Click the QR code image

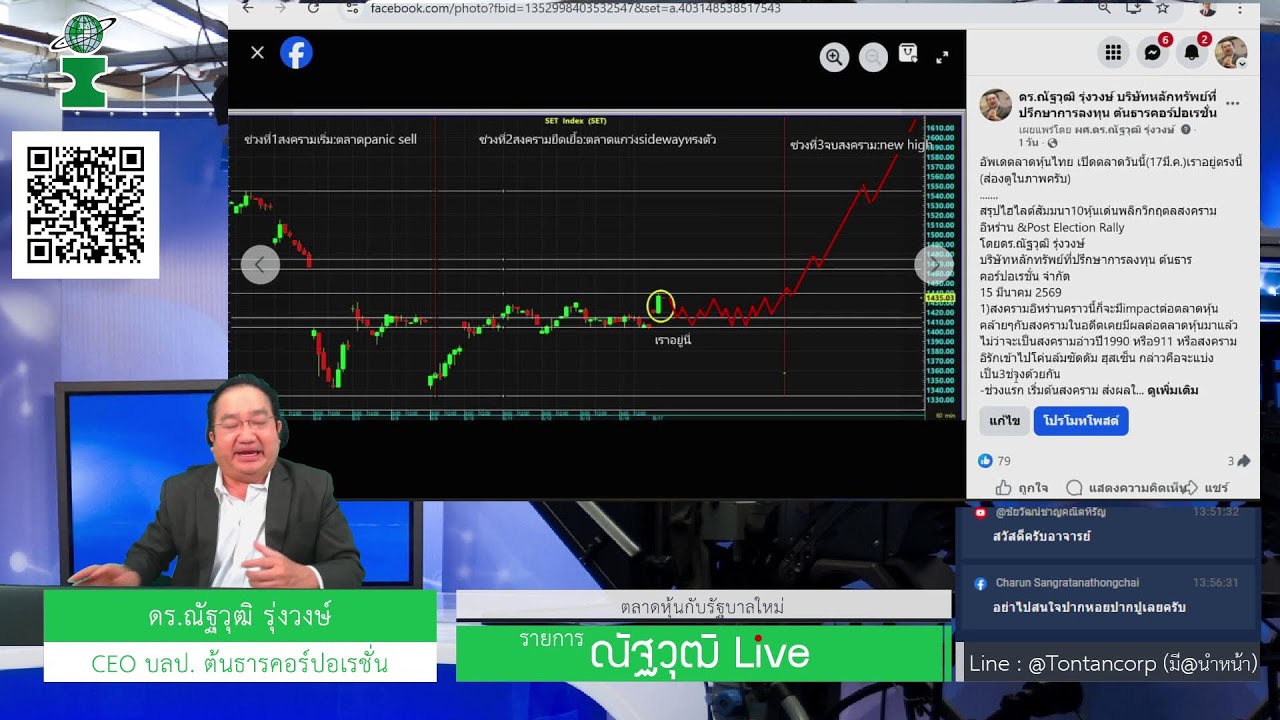tap(86, 205)
